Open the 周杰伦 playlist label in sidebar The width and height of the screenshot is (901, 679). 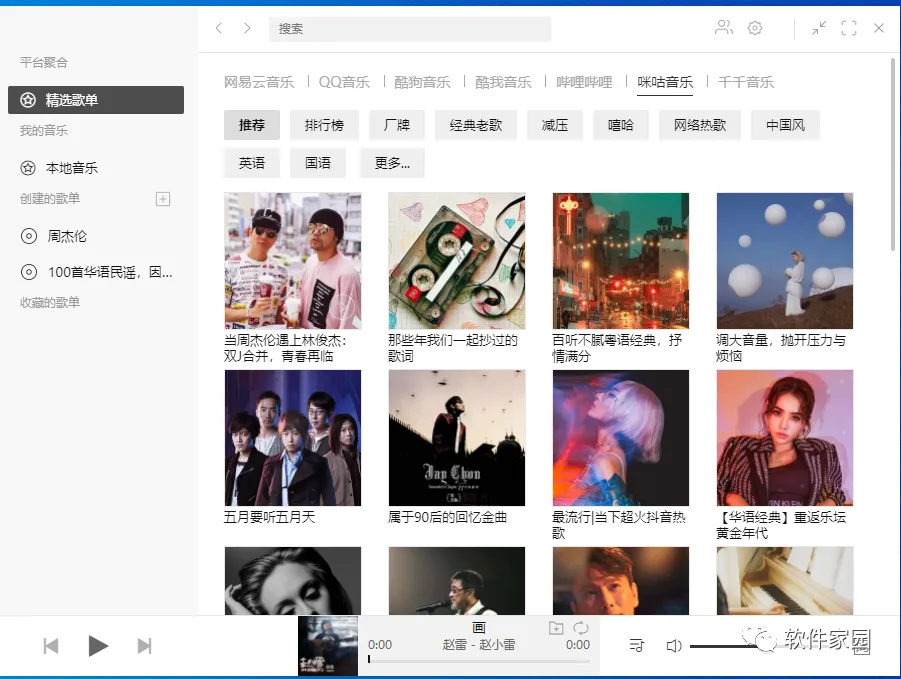click(x=67, y=236)
